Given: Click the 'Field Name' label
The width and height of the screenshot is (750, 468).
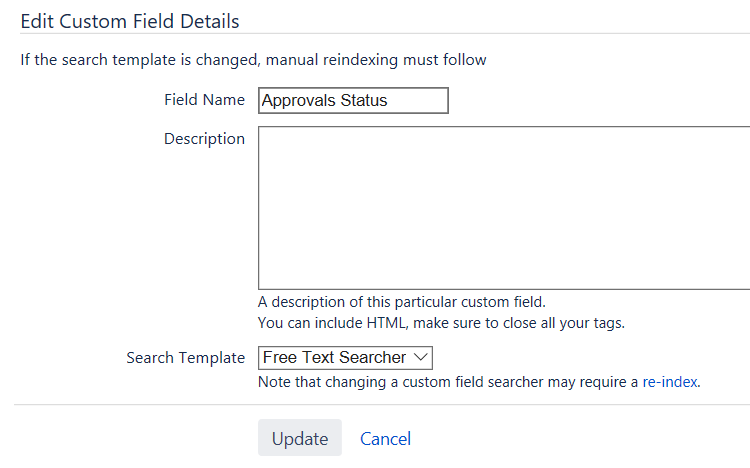Looking at the screenshot, I should 204,100.
